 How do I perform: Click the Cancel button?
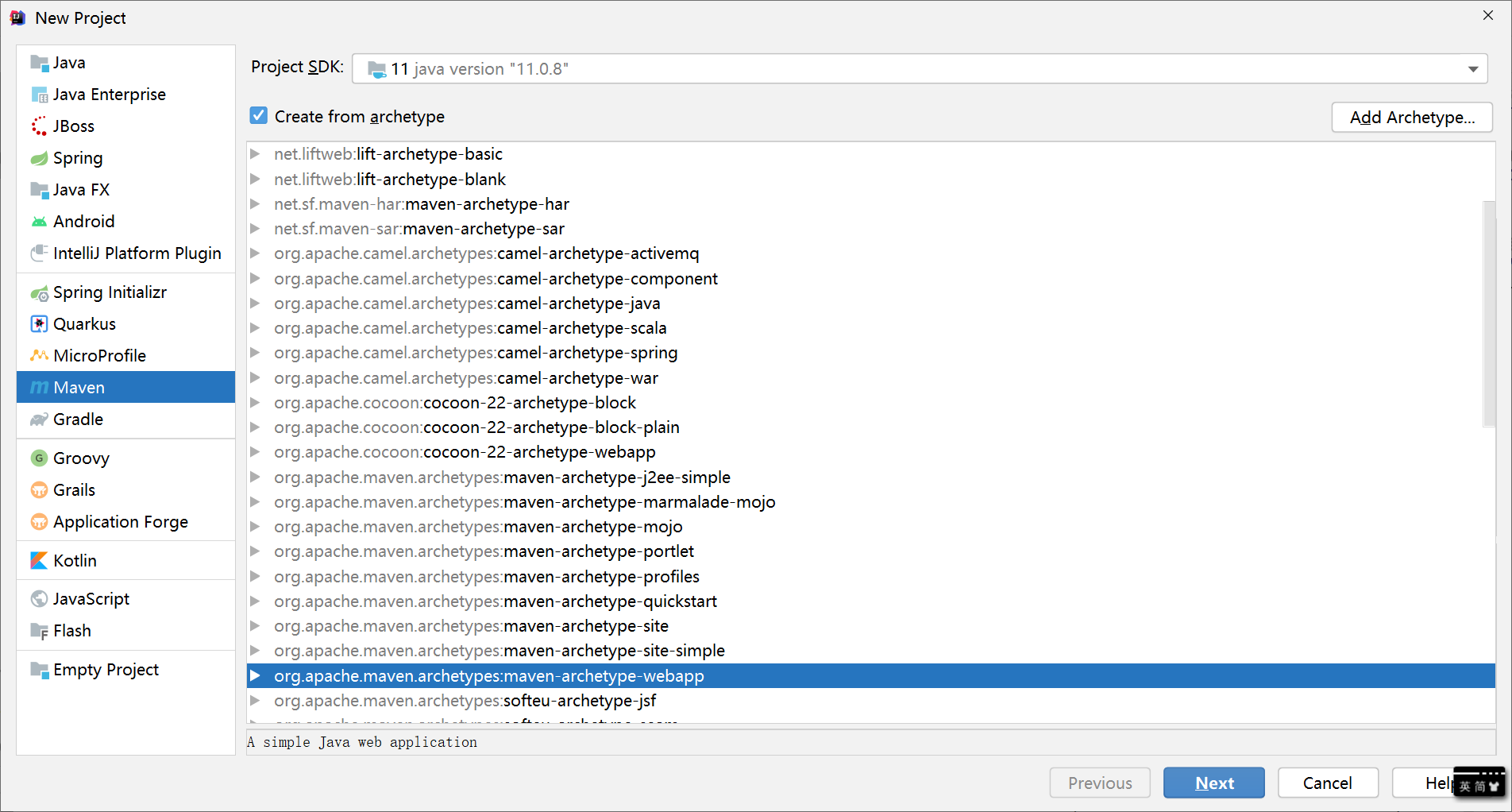coord(1328,783)
